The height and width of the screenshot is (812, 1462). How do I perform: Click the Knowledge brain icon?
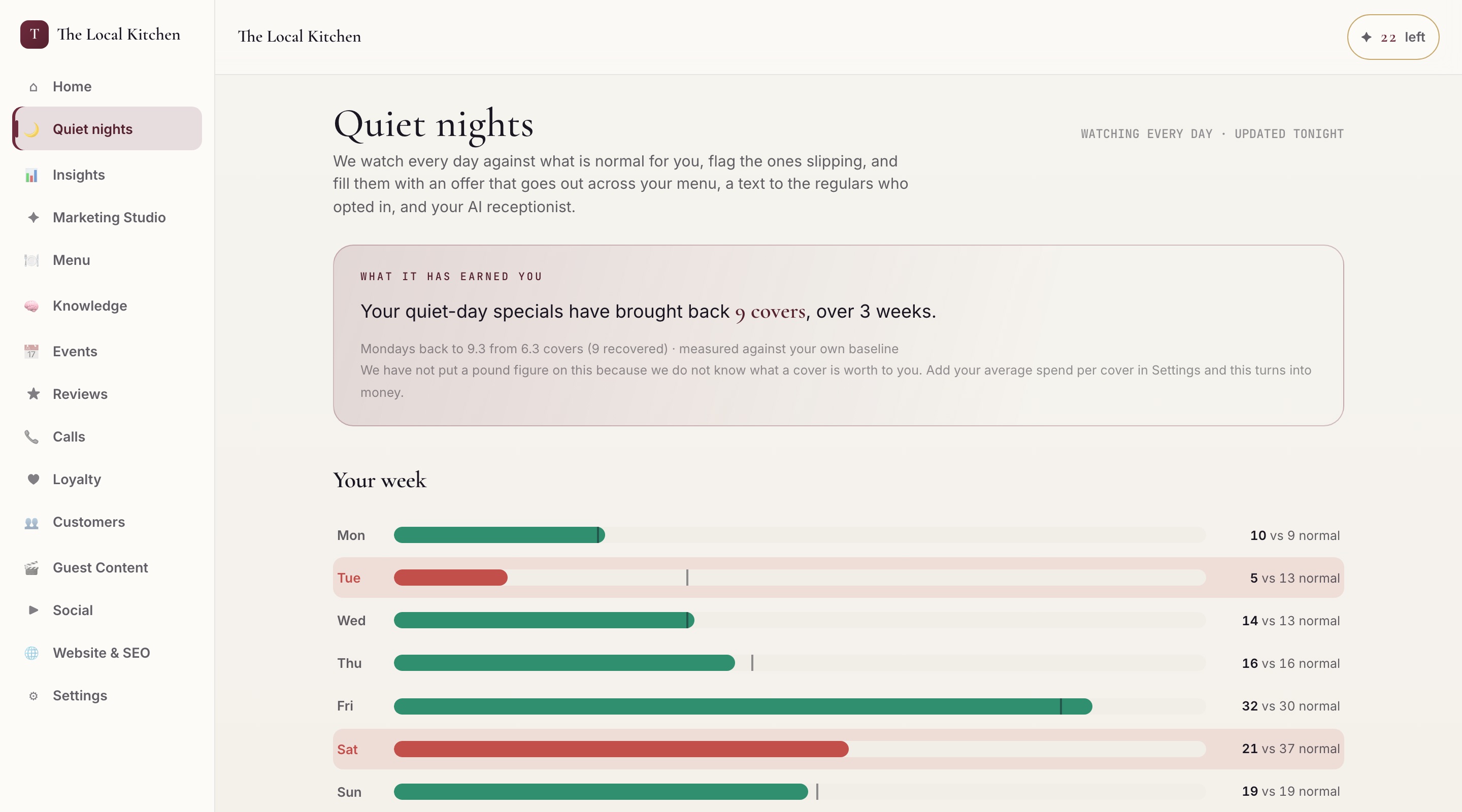click(32, 306)
